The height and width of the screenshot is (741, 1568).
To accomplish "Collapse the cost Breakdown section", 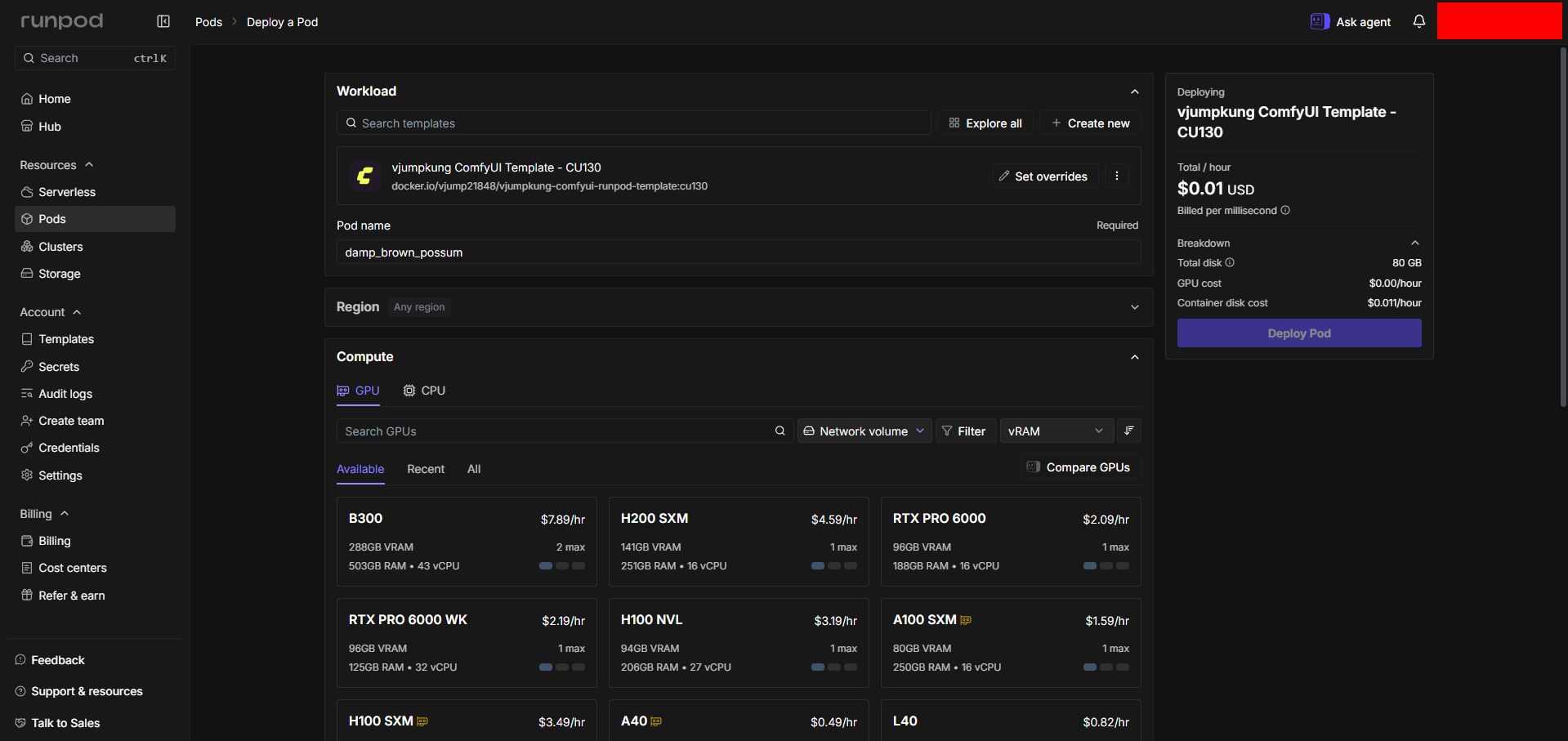I will (1415, 243).
